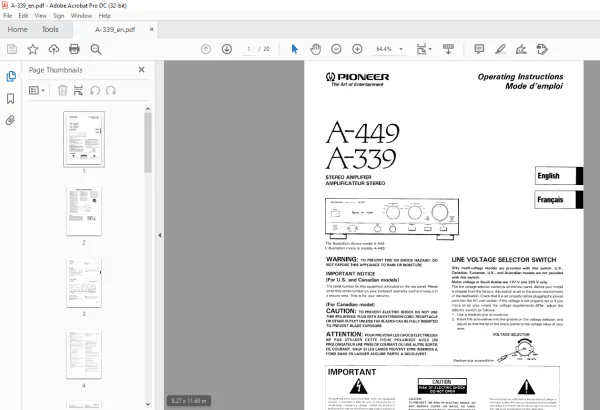Rotate page counterclockwise
This screenshot has height=410, width=600.
click(95, 90)
